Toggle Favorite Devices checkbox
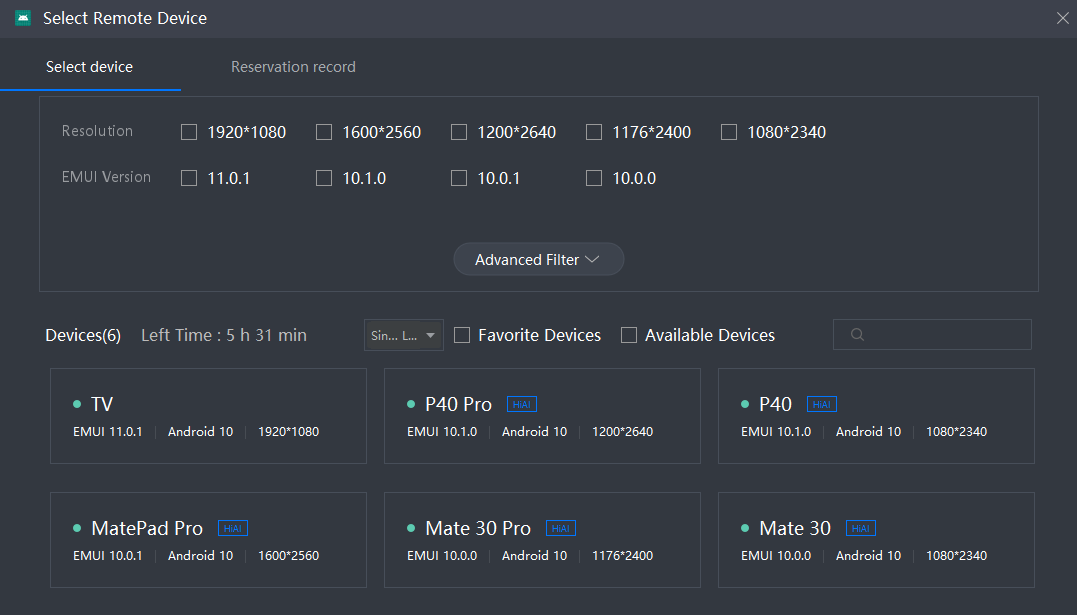This screenshot has width=1077, height=615. 462,335
